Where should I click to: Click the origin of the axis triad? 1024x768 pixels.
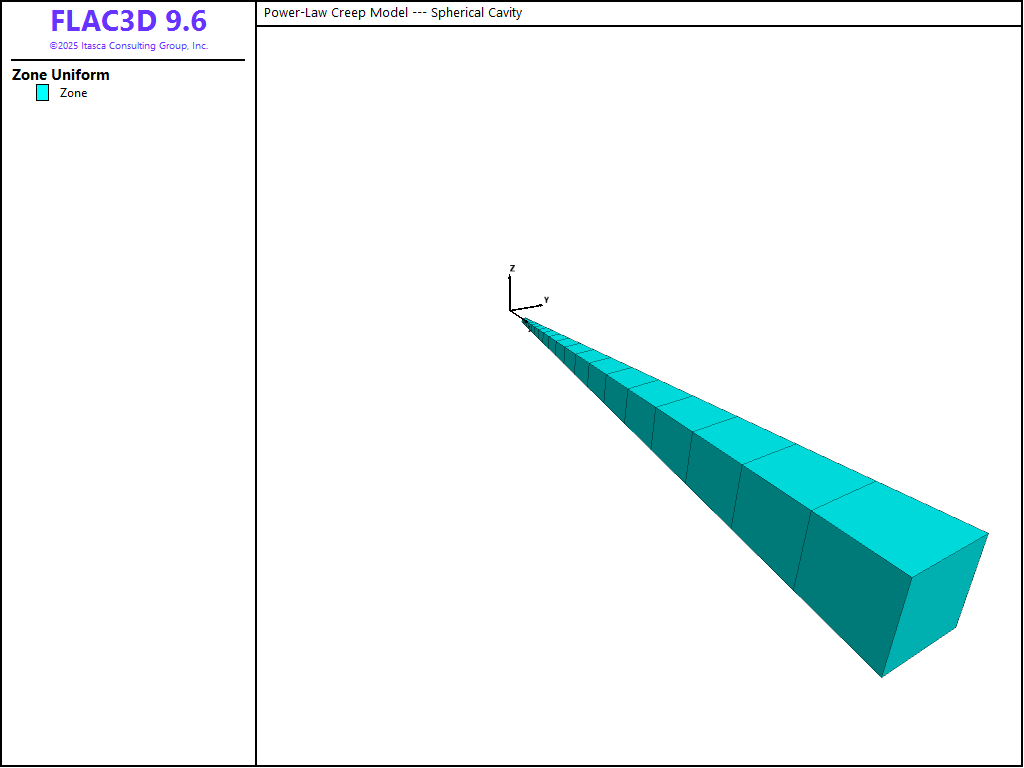511,311
